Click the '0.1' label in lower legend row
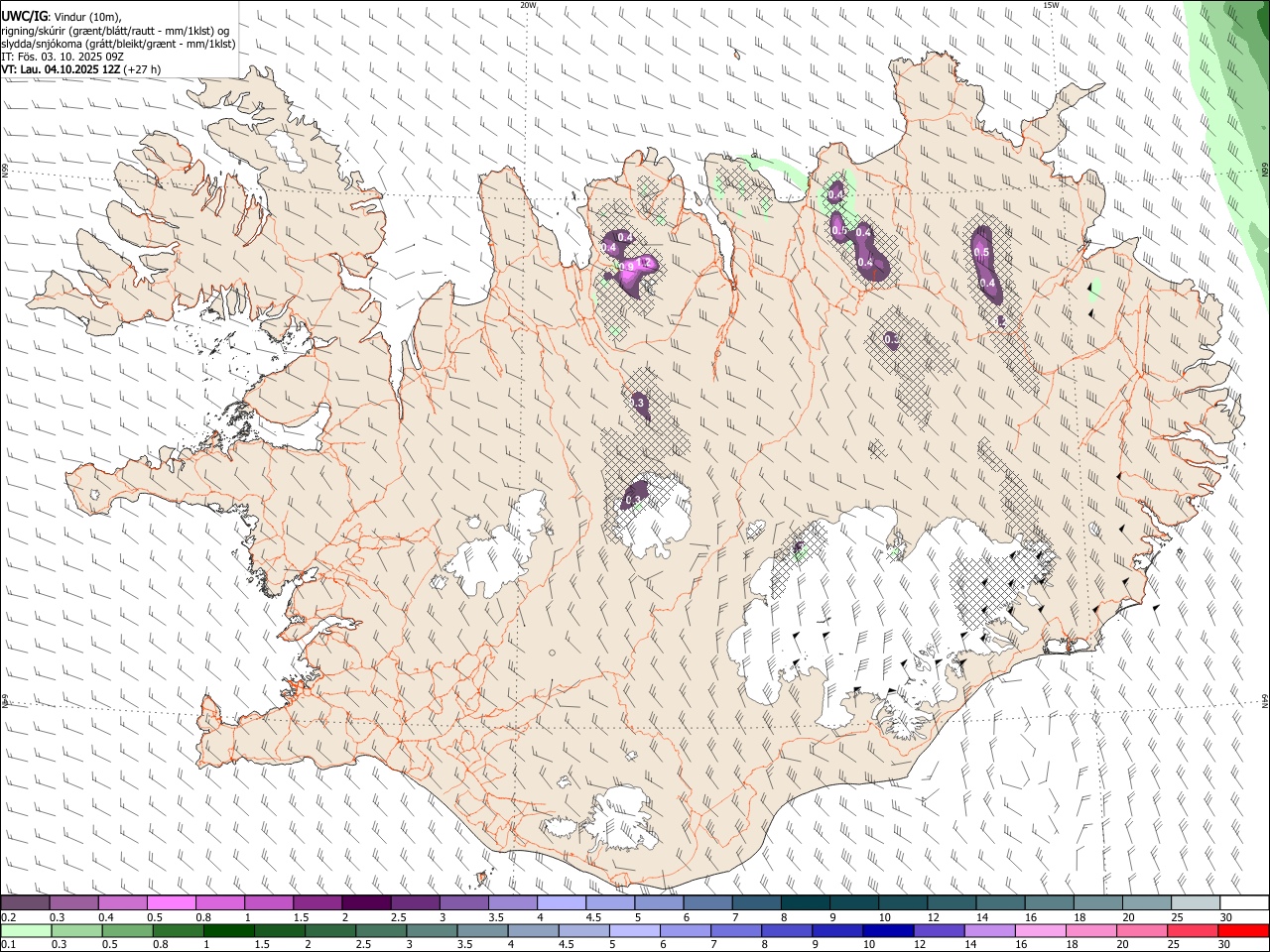1270x952 pixels. pyautogui.click(x=8, y=945)
